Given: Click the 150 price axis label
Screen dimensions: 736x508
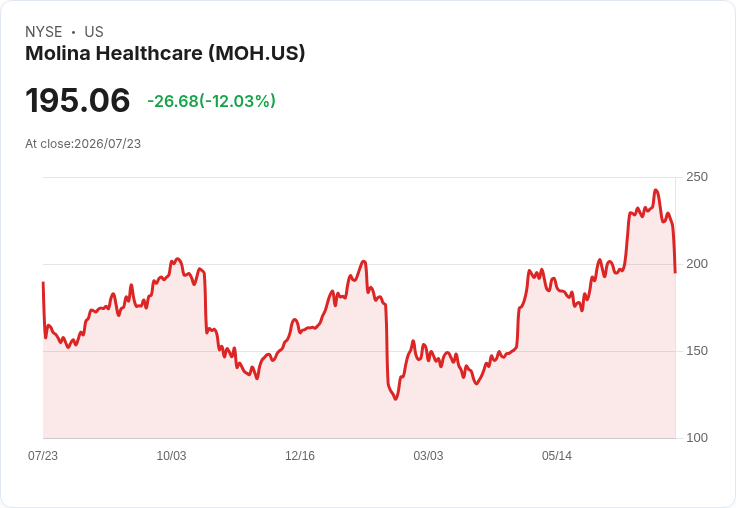Looking at the screenshot, I should pyautogui.click(x=697, y=351).
